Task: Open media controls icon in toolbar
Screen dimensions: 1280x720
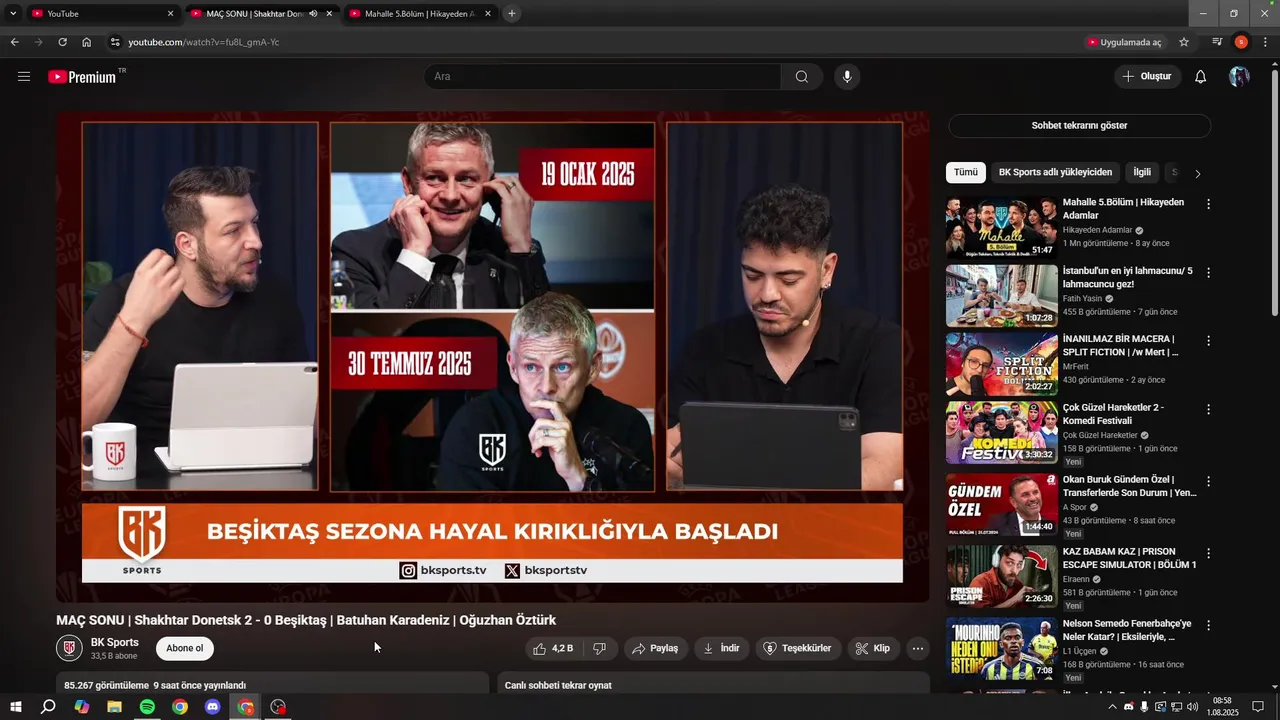Action: tap(1217, 42)
